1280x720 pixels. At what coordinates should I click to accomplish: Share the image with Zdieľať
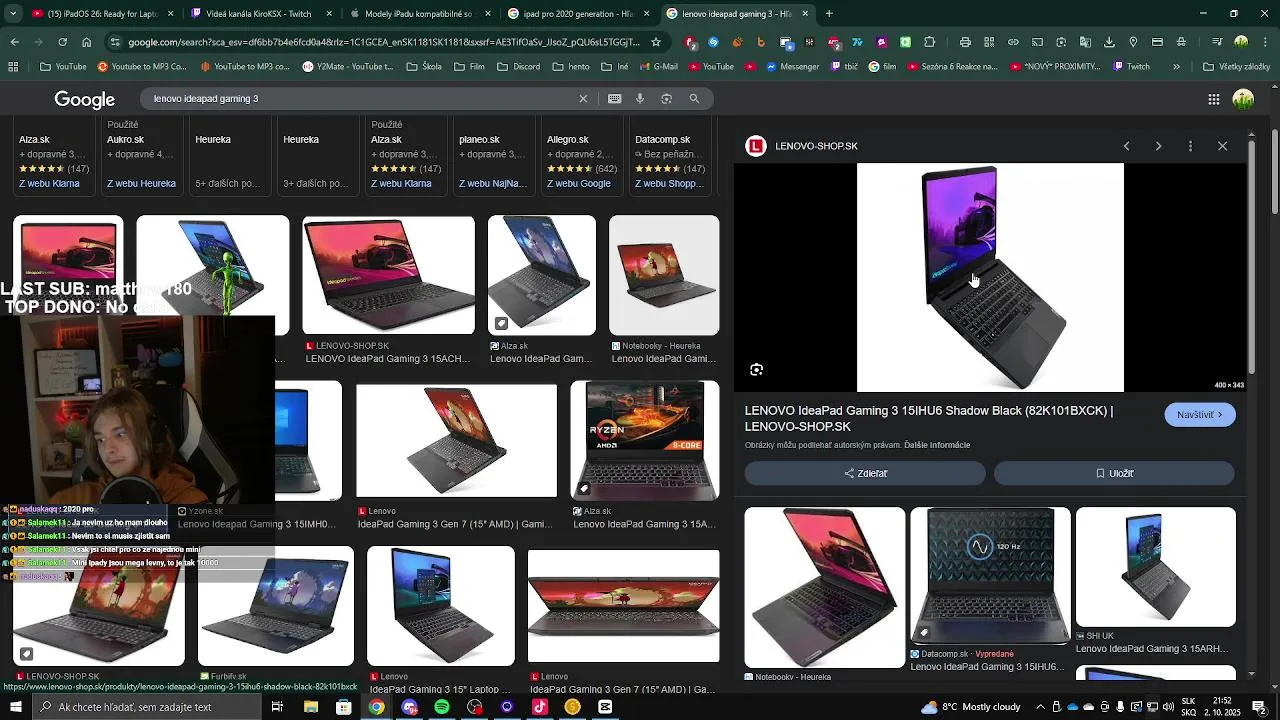(x=865, y=473)
